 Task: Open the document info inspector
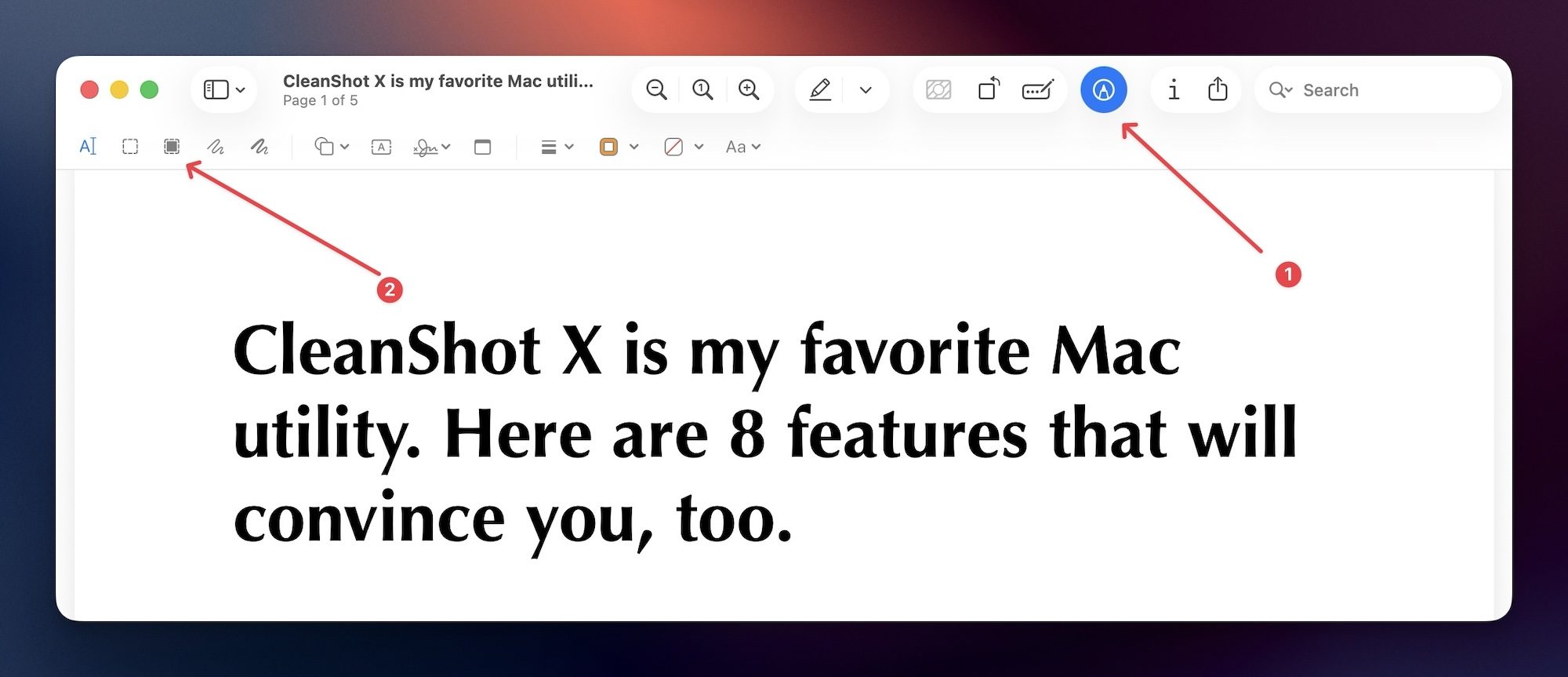[1174, 90]
